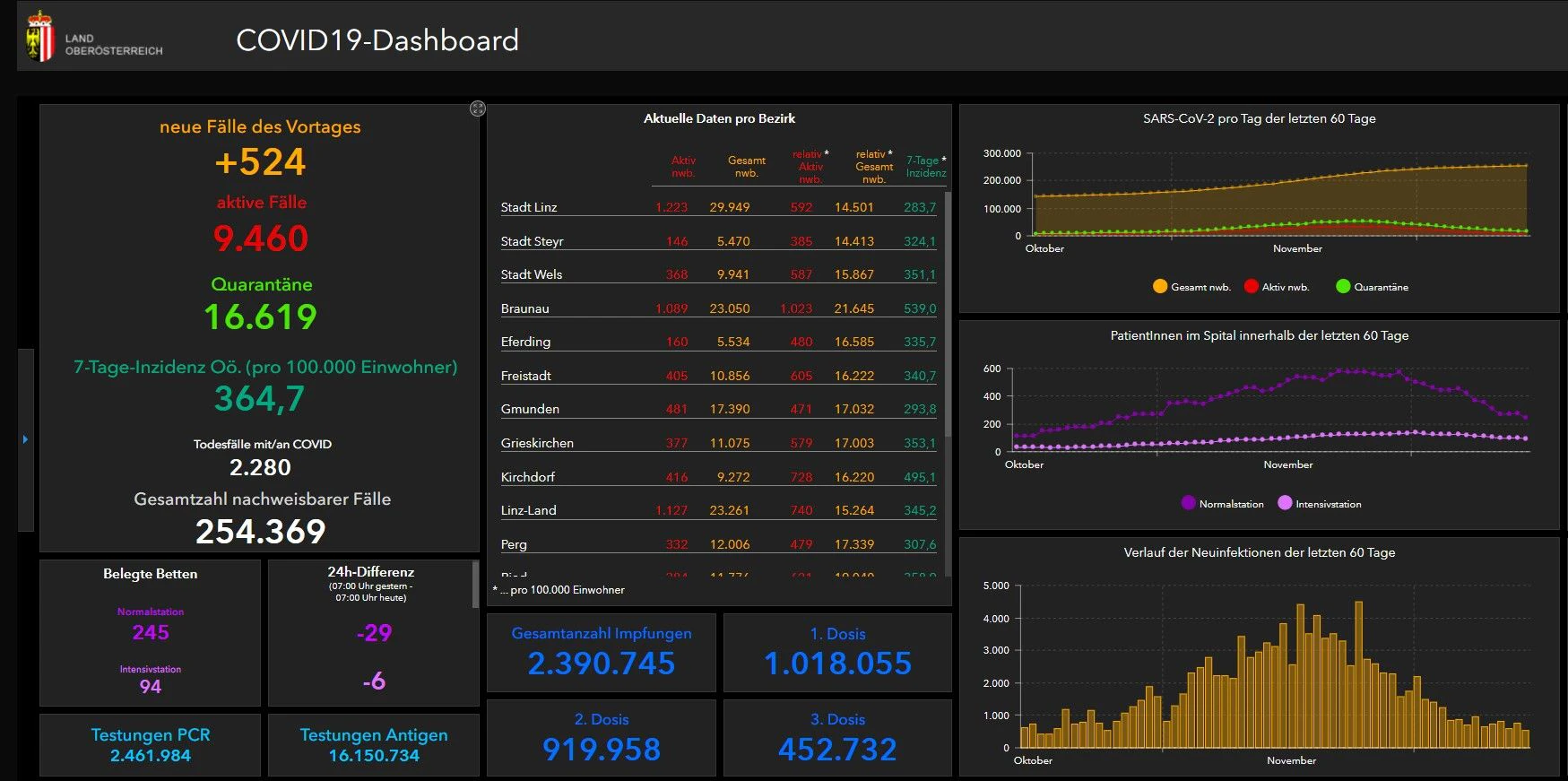Toggle Aktiv nwb. legend series
This screenshot has width=1568, height=781.
(1277, 287)
